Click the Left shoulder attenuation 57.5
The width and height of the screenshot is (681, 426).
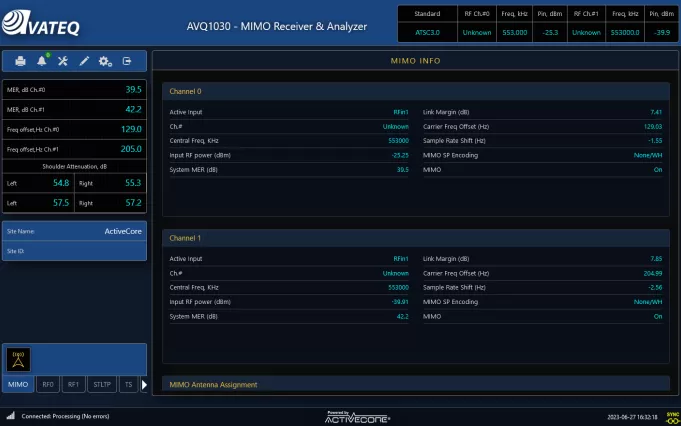[61, 203]
